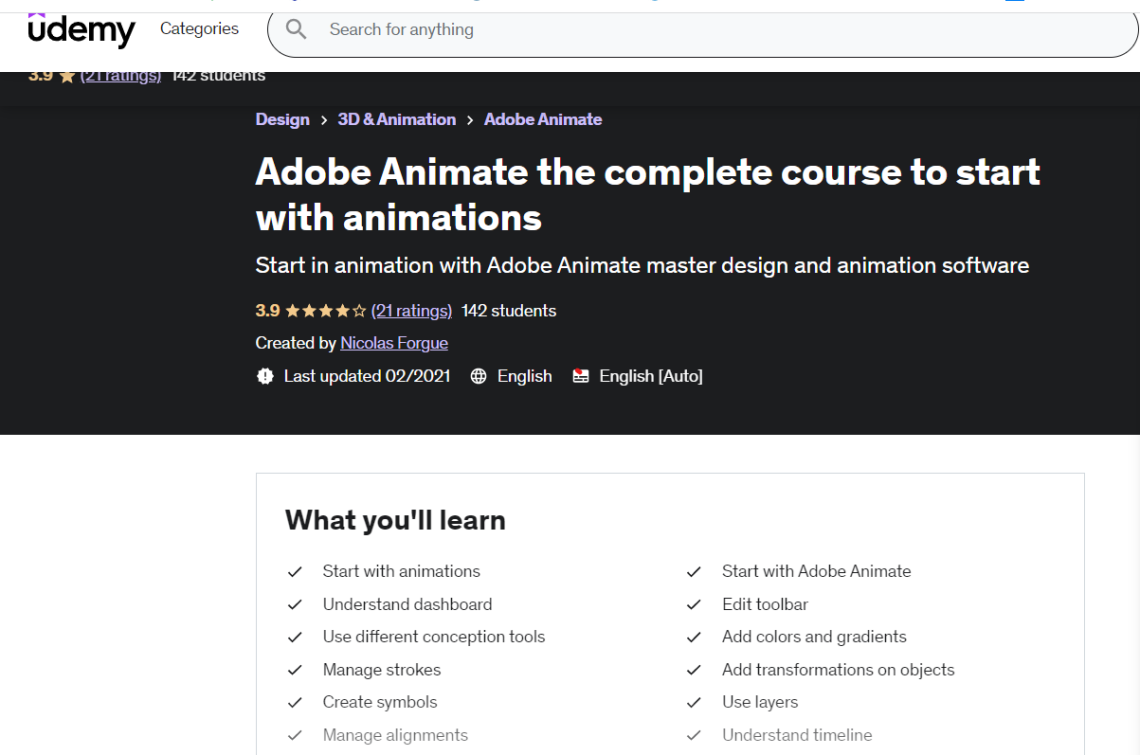The height and width of the screenshot is (755, 1140).
Task: Click the magnifying glass search icon
Action: (296, 29)
